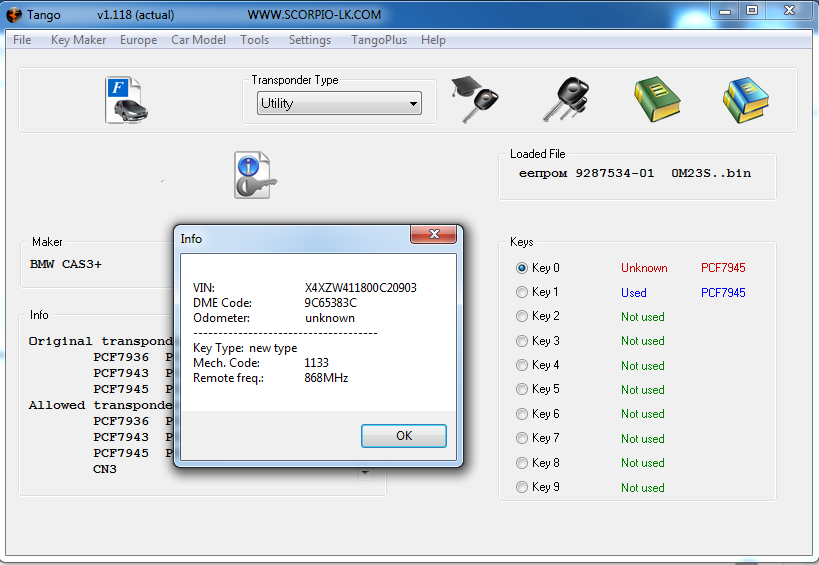Click the Tango app icon in title bar
Image resolution: width=819 pixels, height=565 pixels.
(14, 15)
